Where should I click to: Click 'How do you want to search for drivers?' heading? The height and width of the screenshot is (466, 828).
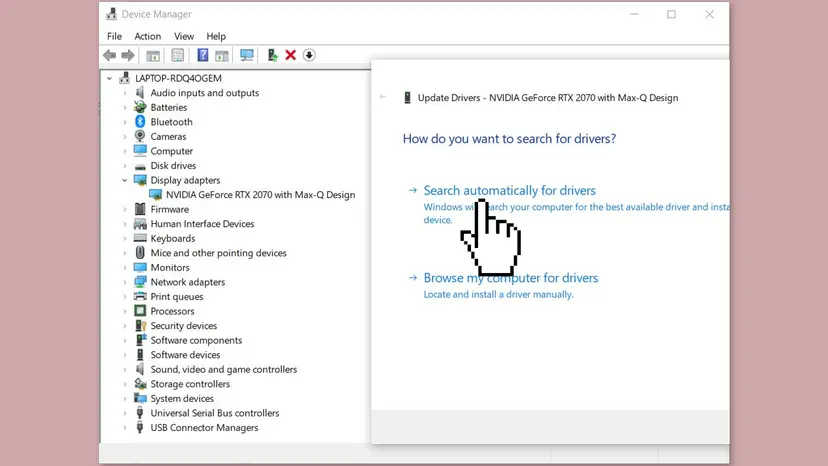click(x=509, y=138)
